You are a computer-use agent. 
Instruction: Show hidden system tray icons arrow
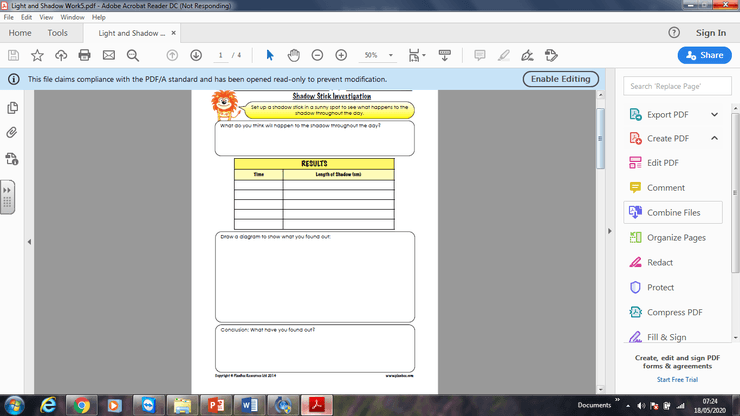[x=628, y=406]
